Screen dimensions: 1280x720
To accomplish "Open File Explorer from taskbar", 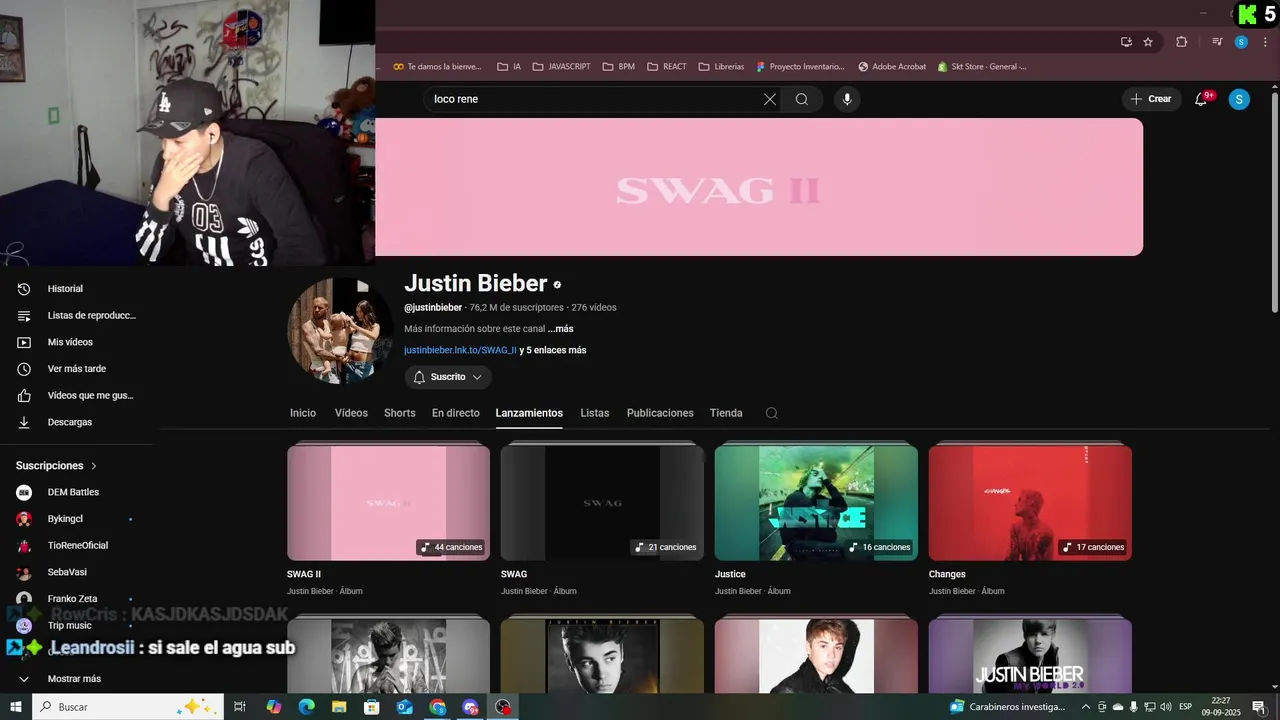I will click(339, 707).
